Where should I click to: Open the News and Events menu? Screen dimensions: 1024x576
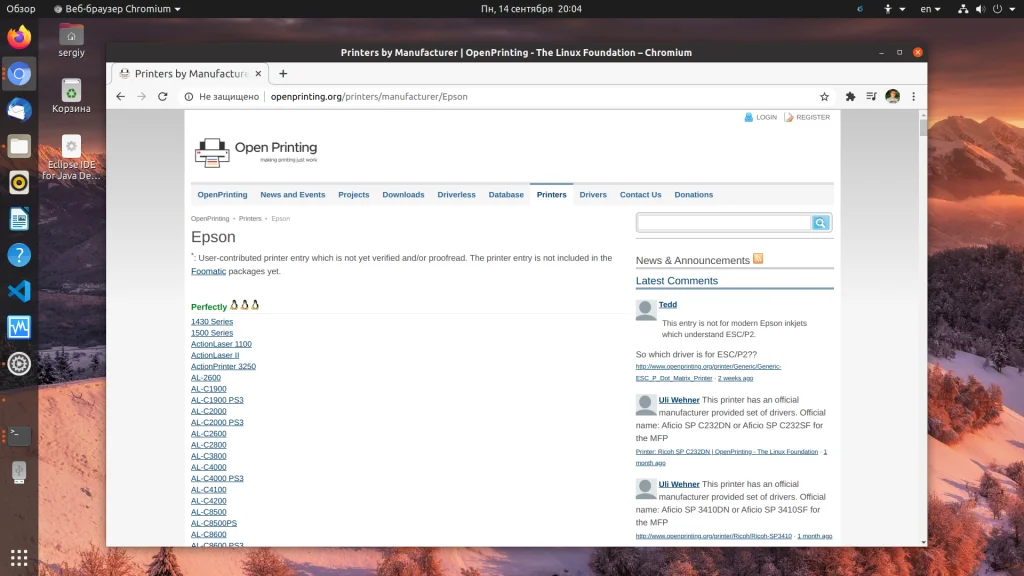click(x=293, y=195)
